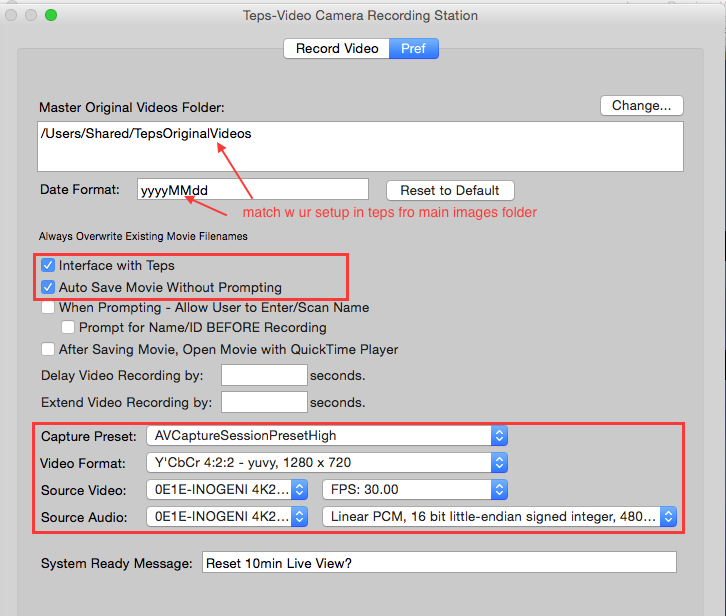The height and width of the screenshot is (616, 726).
Task: Click the Date Format text field
Action: click(x=253, y=190)
